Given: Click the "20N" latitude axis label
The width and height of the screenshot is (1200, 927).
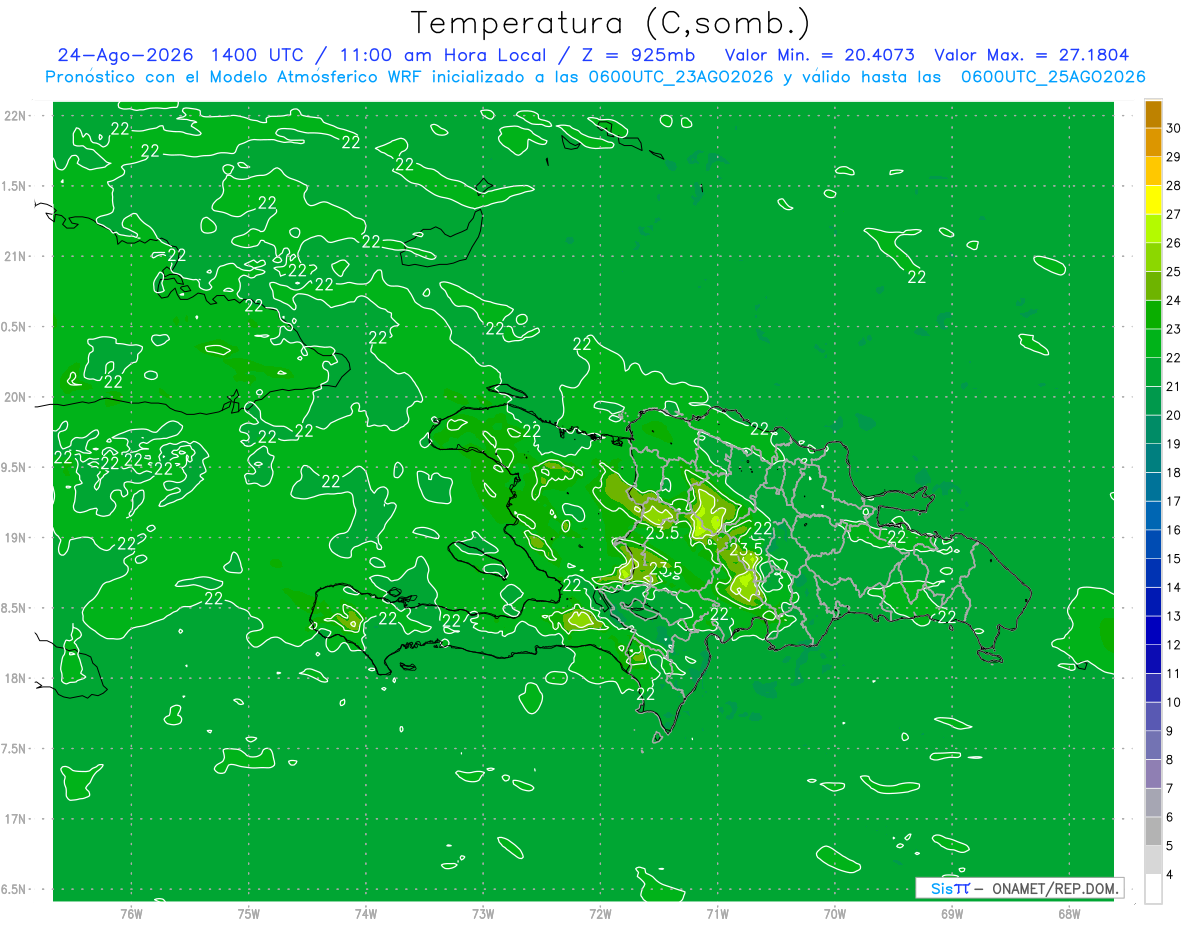Looking at the screenshot, I should tap(17, 397).
